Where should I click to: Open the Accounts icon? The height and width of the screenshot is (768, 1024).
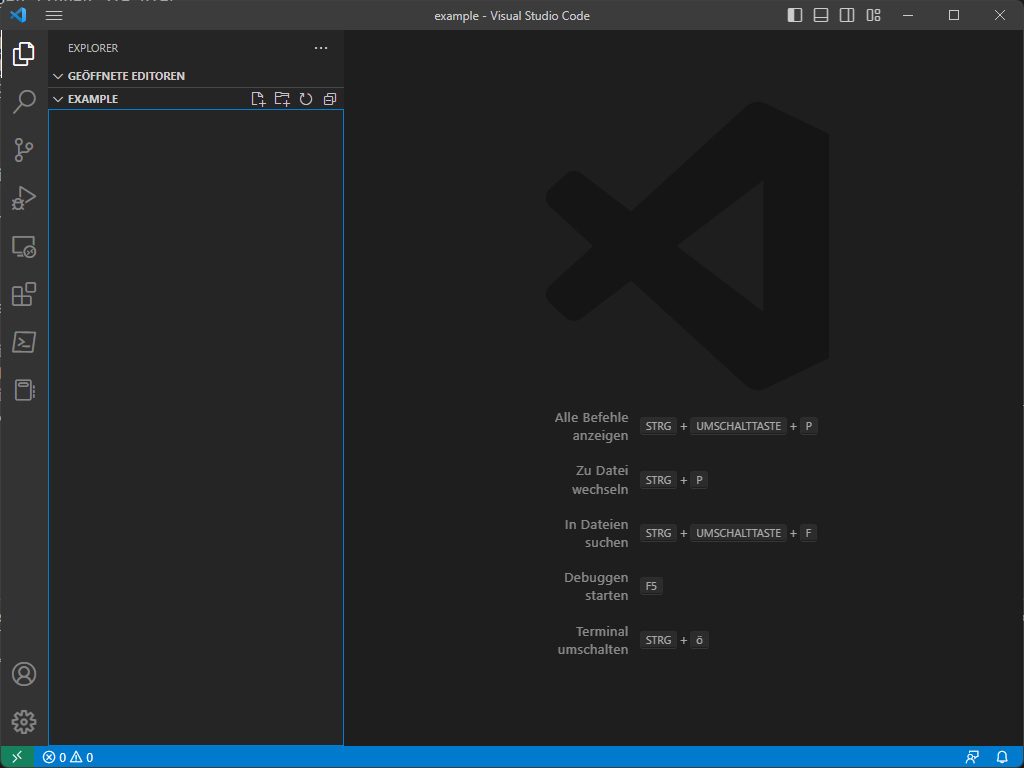click(24, 674)
